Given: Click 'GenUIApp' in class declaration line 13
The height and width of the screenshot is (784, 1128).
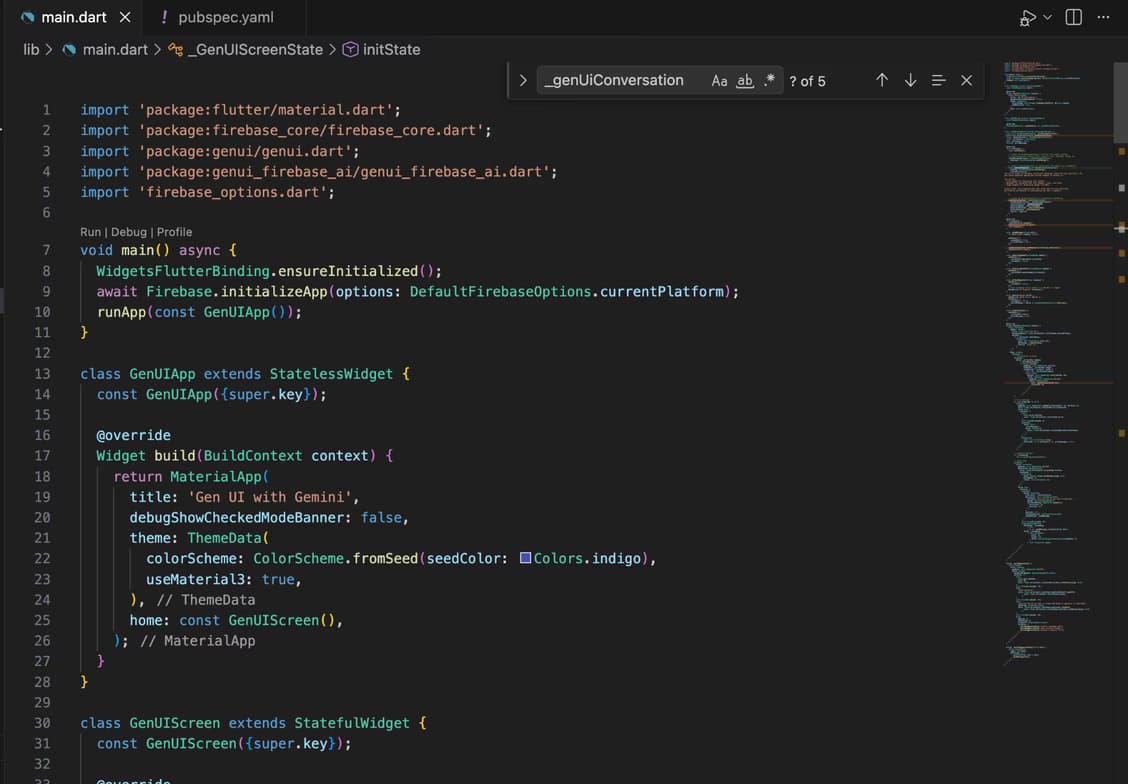Looking at the screenshot, I should point(163,374).
